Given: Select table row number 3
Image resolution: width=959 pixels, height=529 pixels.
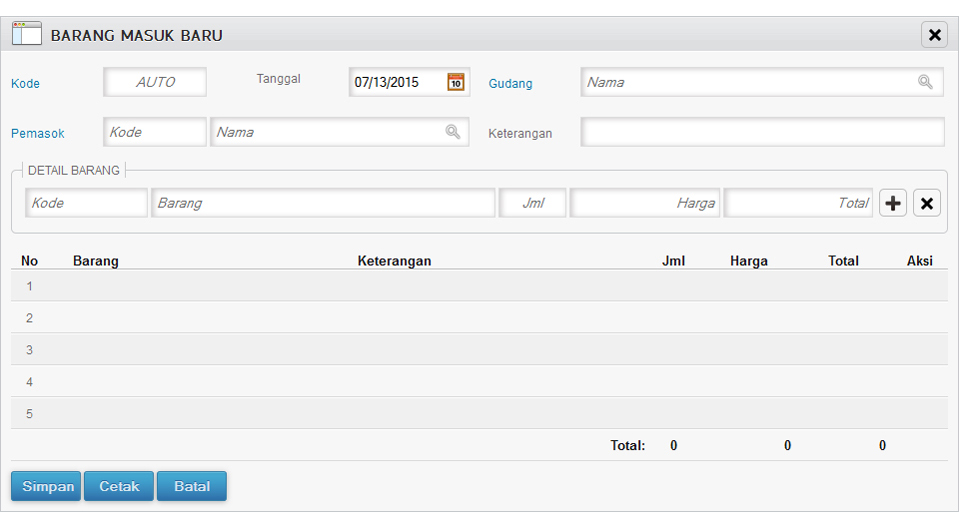Looking at the screenshot, I should pos(480,349).
